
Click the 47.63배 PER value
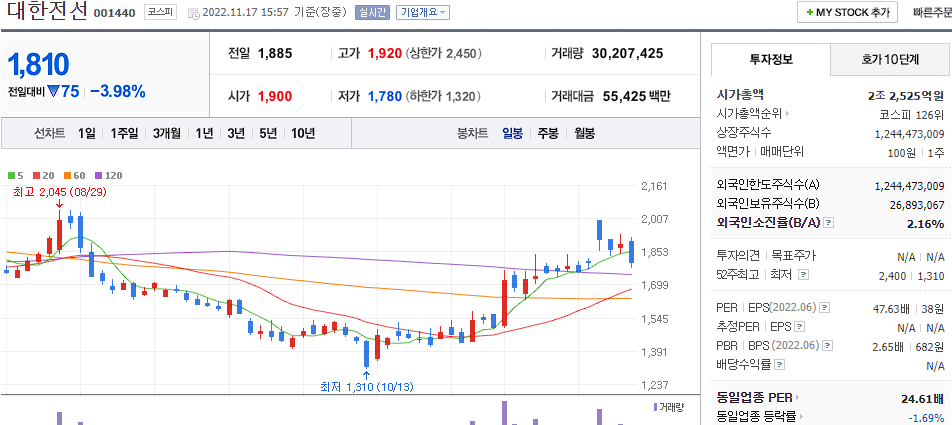tap(891, 308)
